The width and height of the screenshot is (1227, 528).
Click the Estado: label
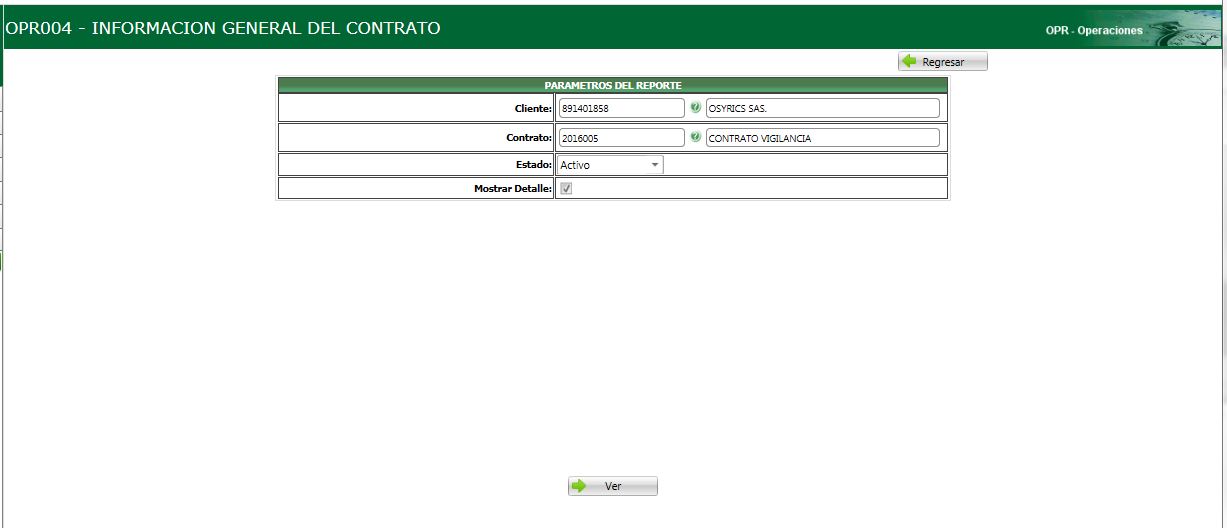[x=534, y=164]
